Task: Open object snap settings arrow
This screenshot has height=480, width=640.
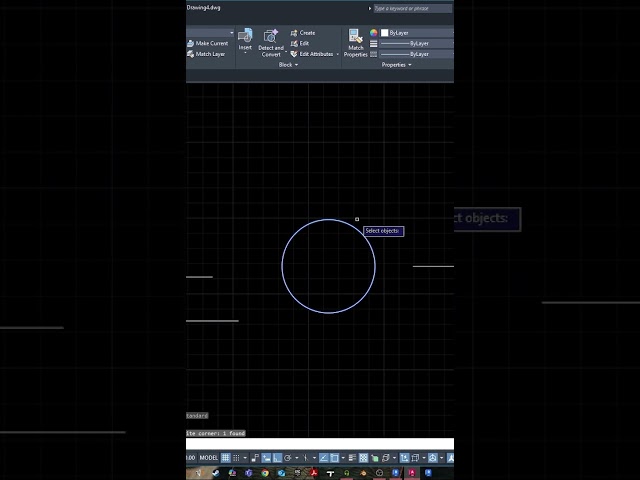Action: pyautogui.click(x=343, y=458)
